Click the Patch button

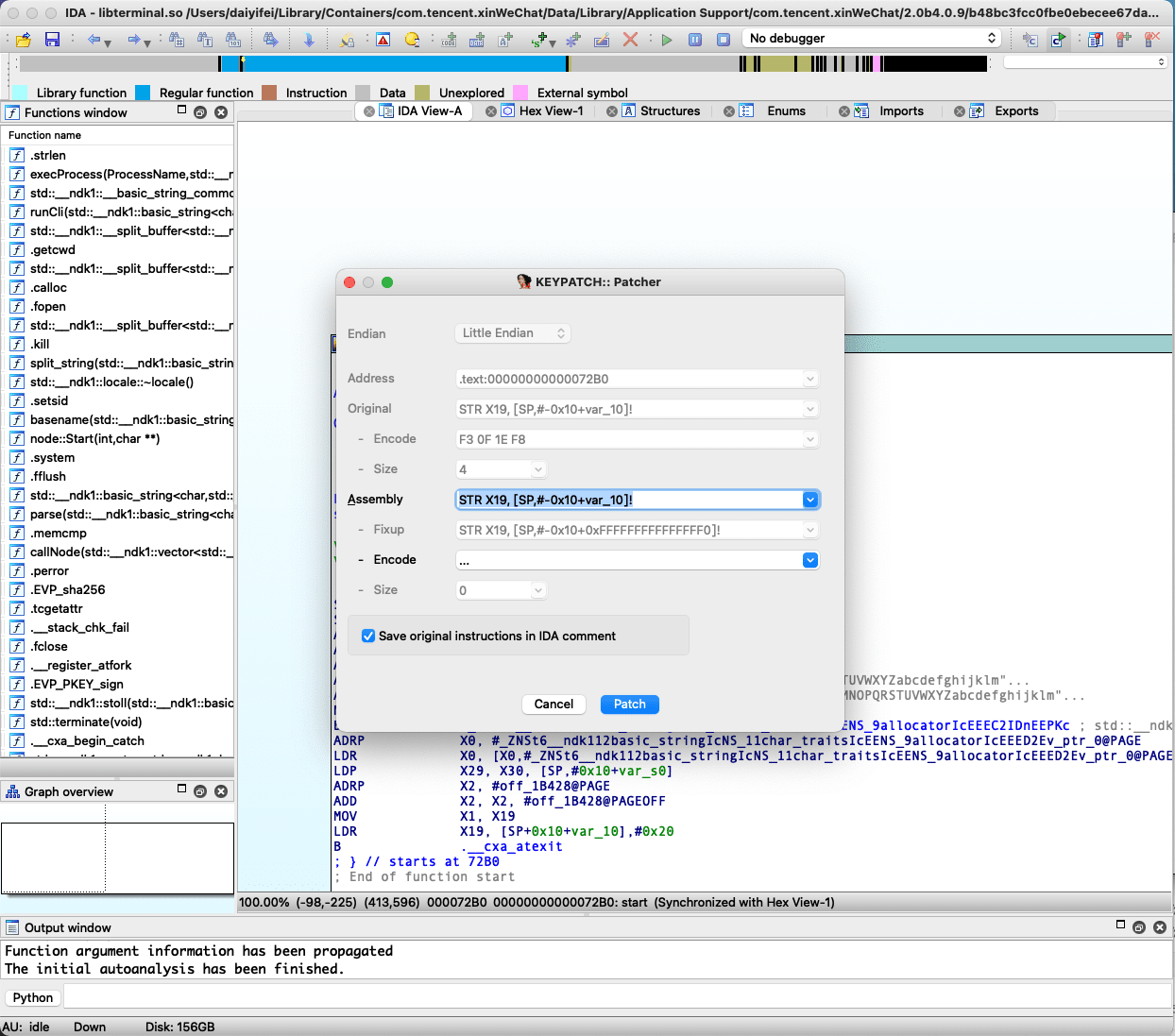pos(630,705)
